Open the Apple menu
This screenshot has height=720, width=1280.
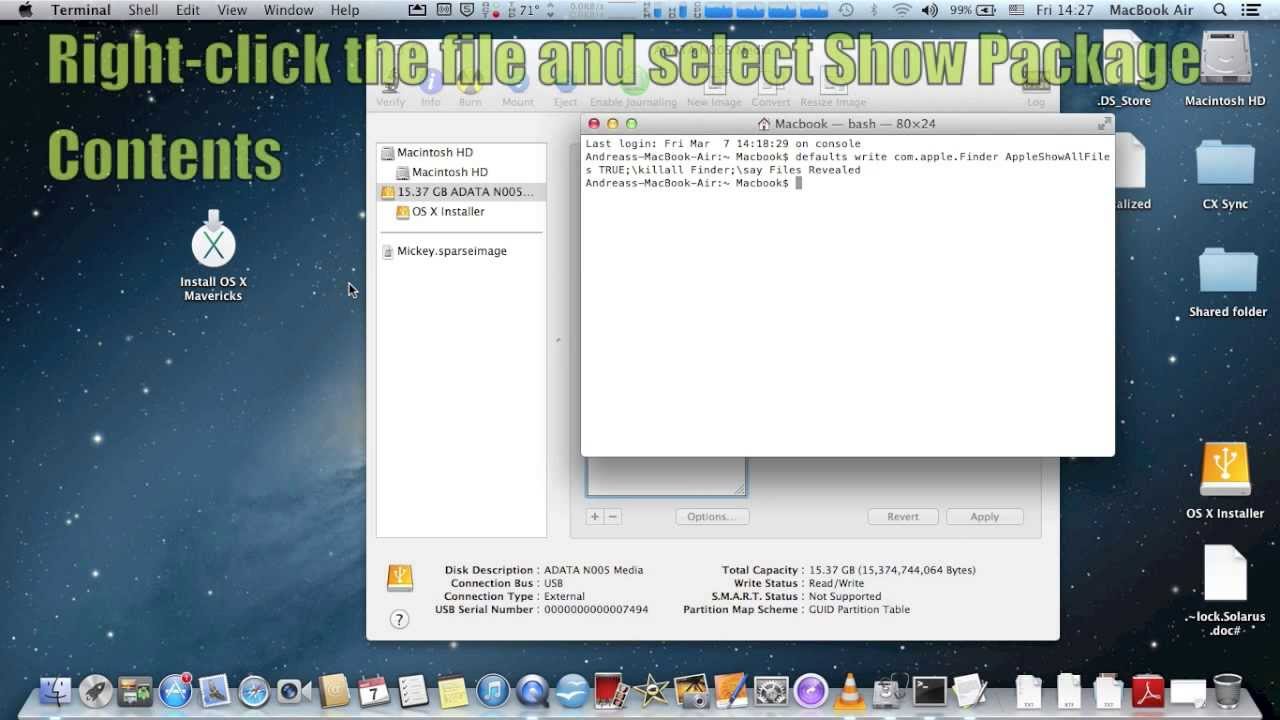(x=26, y=10)
